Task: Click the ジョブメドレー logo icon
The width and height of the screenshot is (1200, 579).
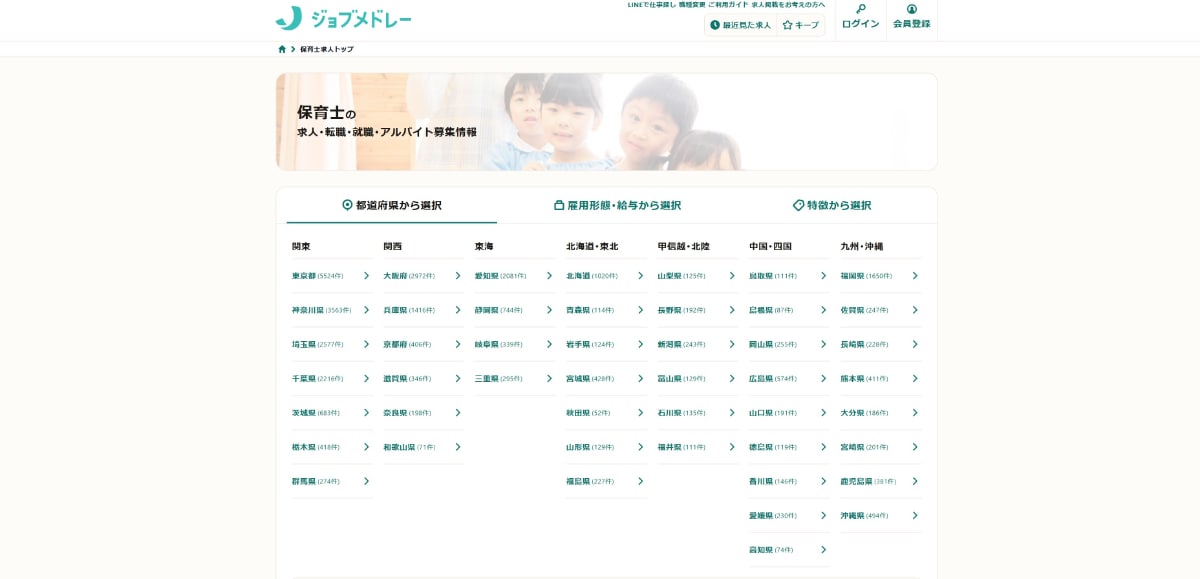Action: point(288,18)
